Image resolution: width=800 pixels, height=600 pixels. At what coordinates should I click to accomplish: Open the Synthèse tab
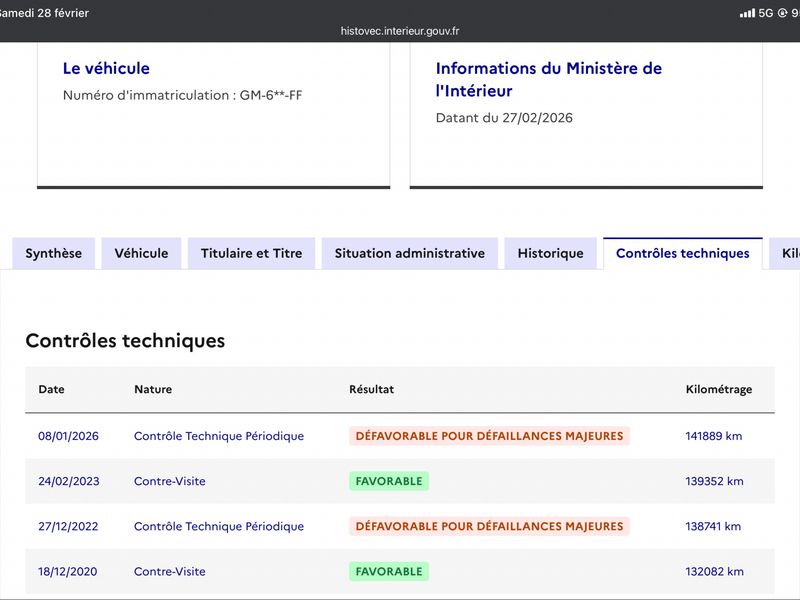pyautogui.click(x=53, y=253)
